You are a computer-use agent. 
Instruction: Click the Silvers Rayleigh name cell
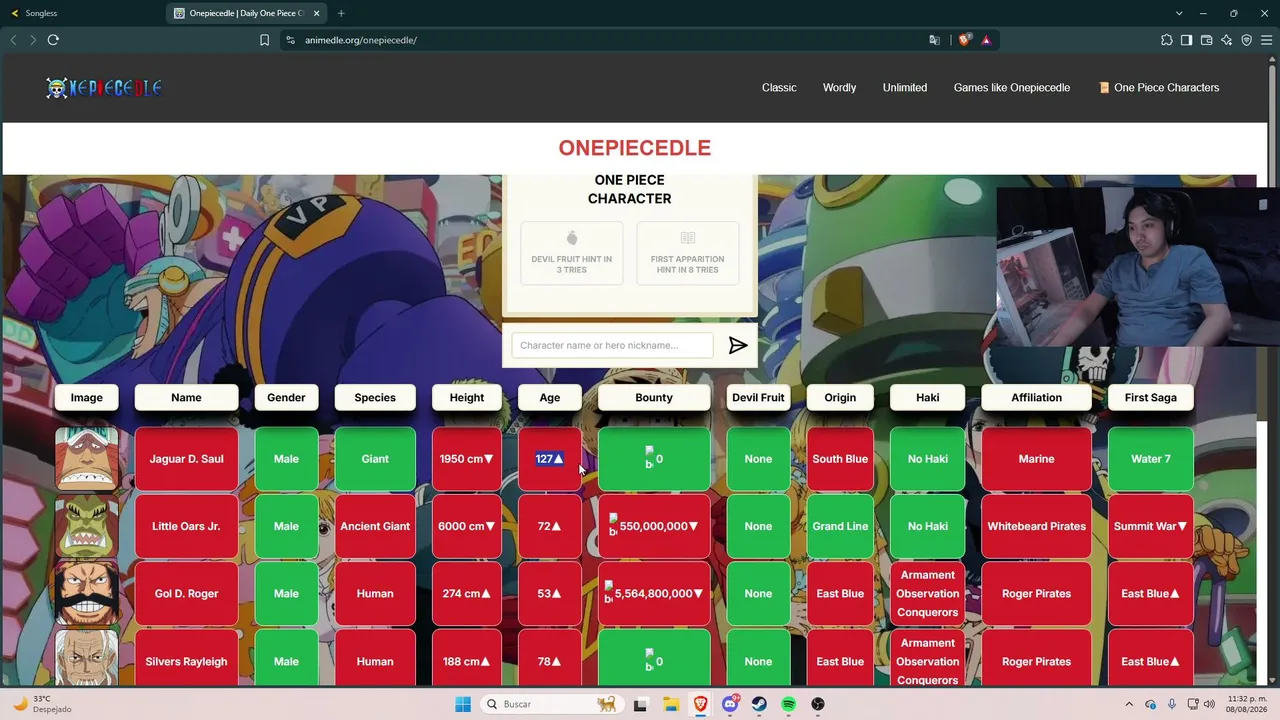point(186,657)
